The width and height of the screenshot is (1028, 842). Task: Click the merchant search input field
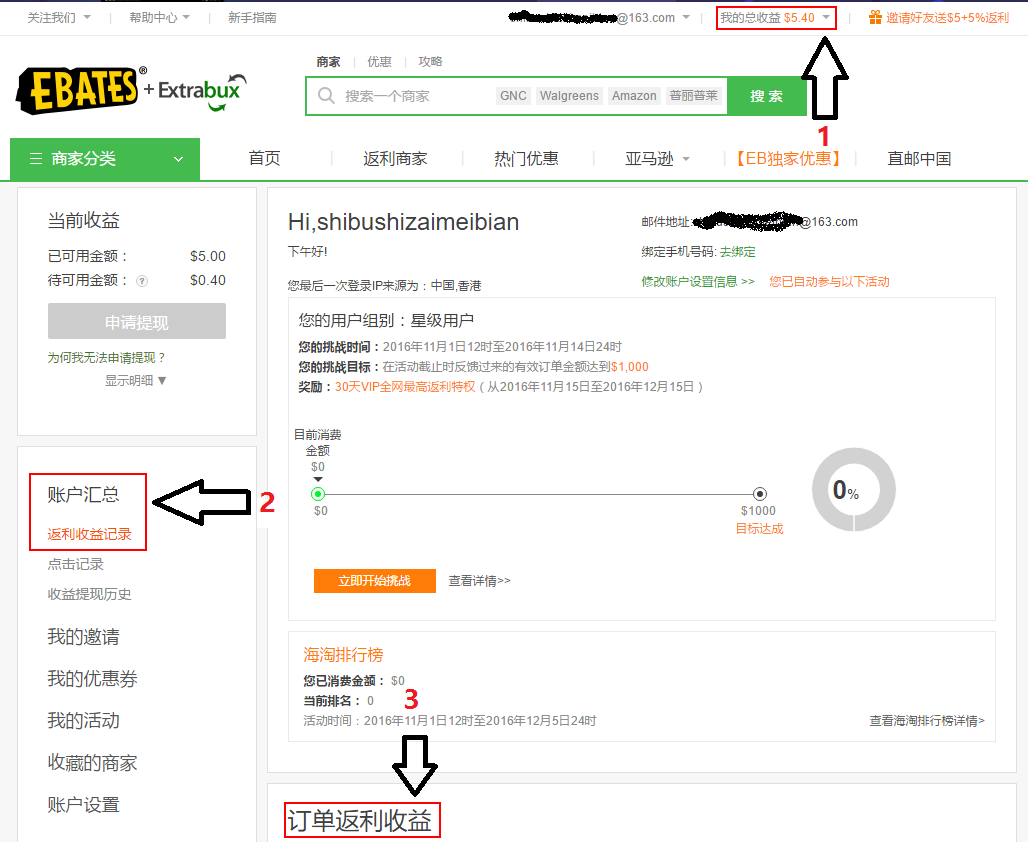420,95
